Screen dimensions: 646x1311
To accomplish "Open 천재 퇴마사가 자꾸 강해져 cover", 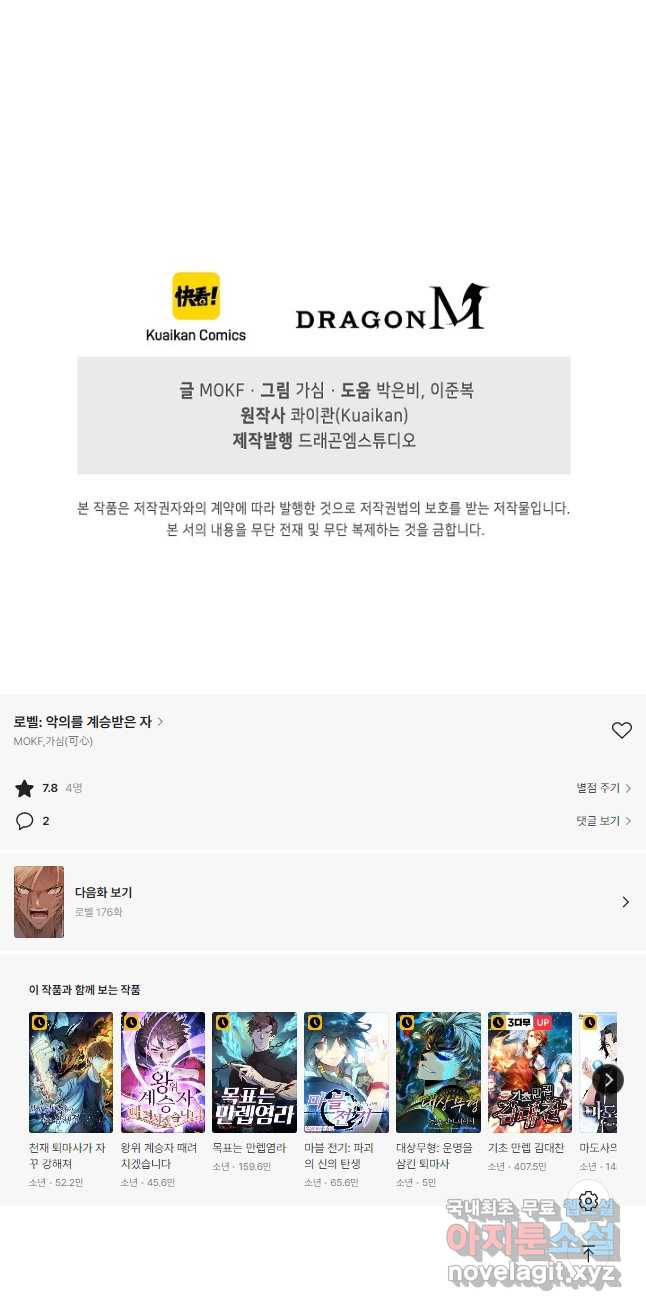I will click(x=71, y=1072).
